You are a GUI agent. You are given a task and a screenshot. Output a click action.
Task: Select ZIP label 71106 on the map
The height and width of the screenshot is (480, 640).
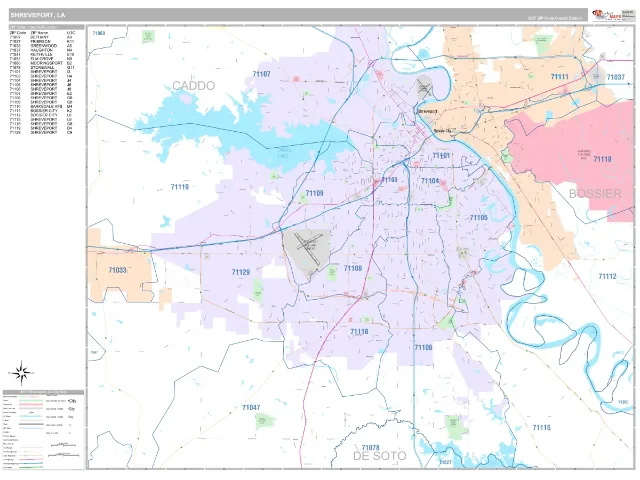coord(423,347)
